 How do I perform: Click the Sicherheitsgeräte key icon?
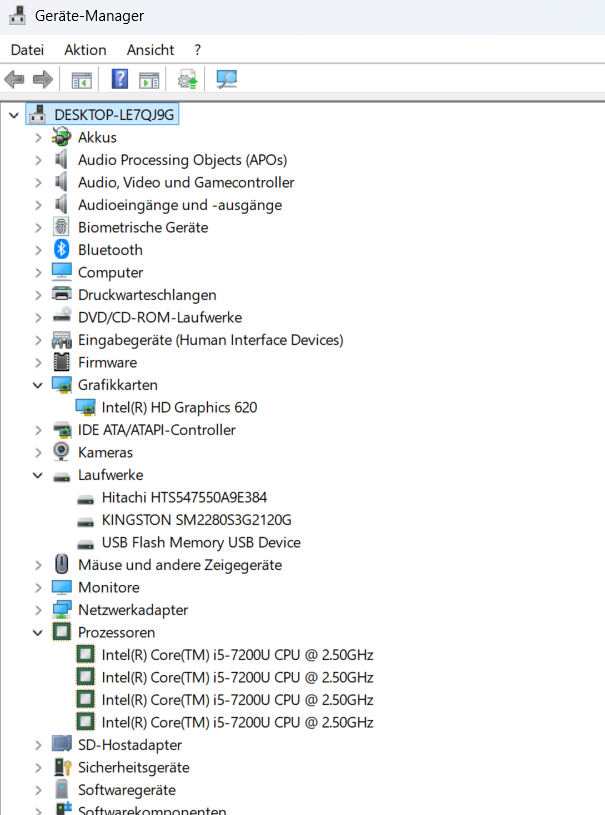62,767
